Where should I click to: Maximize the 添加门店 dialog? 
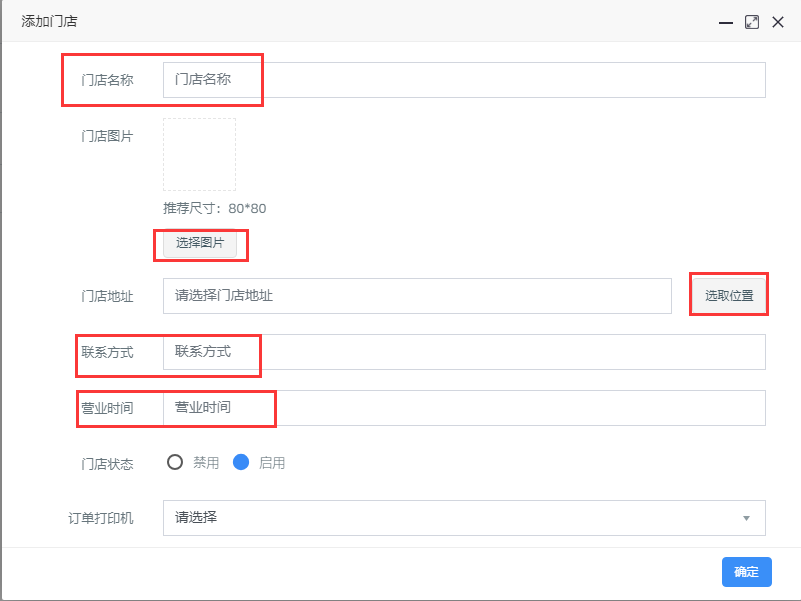751,22
